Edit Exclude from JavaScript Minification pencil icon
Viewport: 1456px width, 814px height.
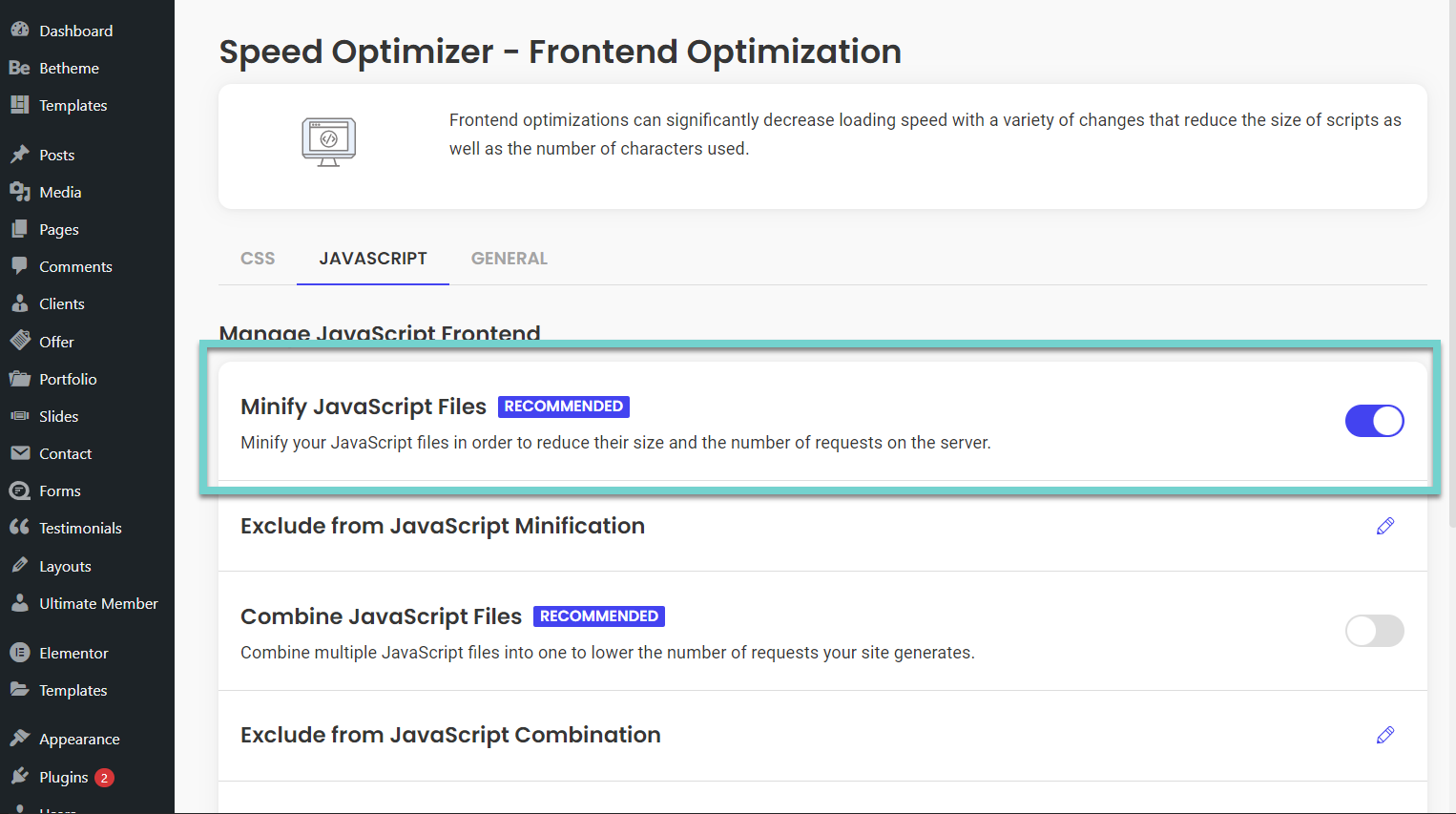point(1385,526)
